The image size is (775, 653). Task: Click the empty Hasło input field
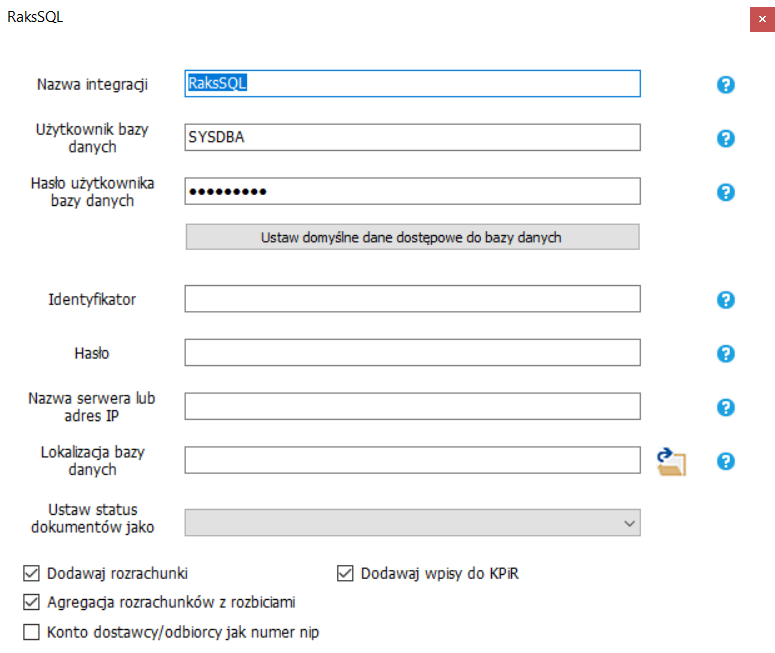pos(413,352)
